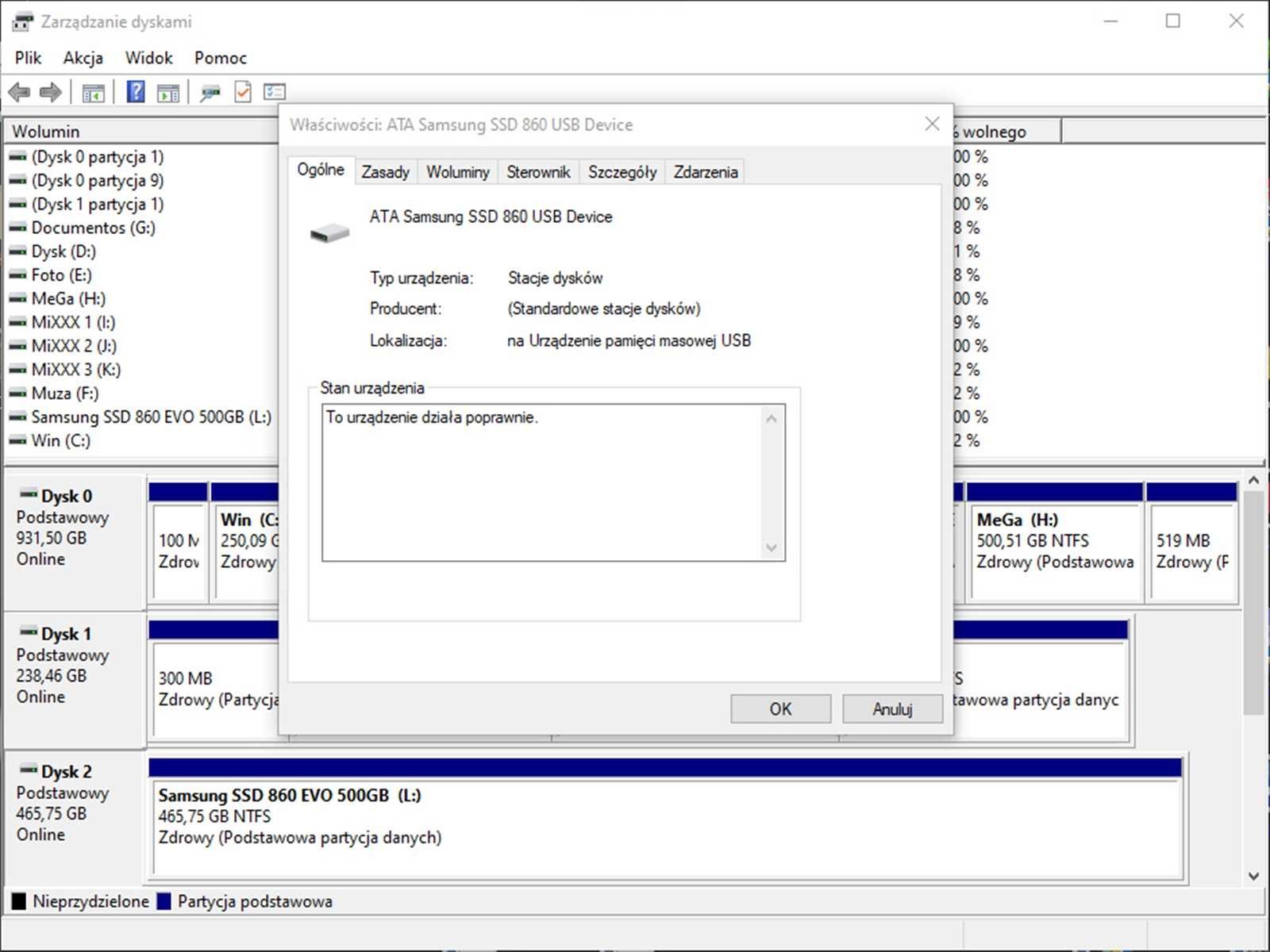Click the black Nieprzydzielone legend swatch
Image resolution: width=1270 pixels, height=952 pixels.
click(x=19, y=901)
